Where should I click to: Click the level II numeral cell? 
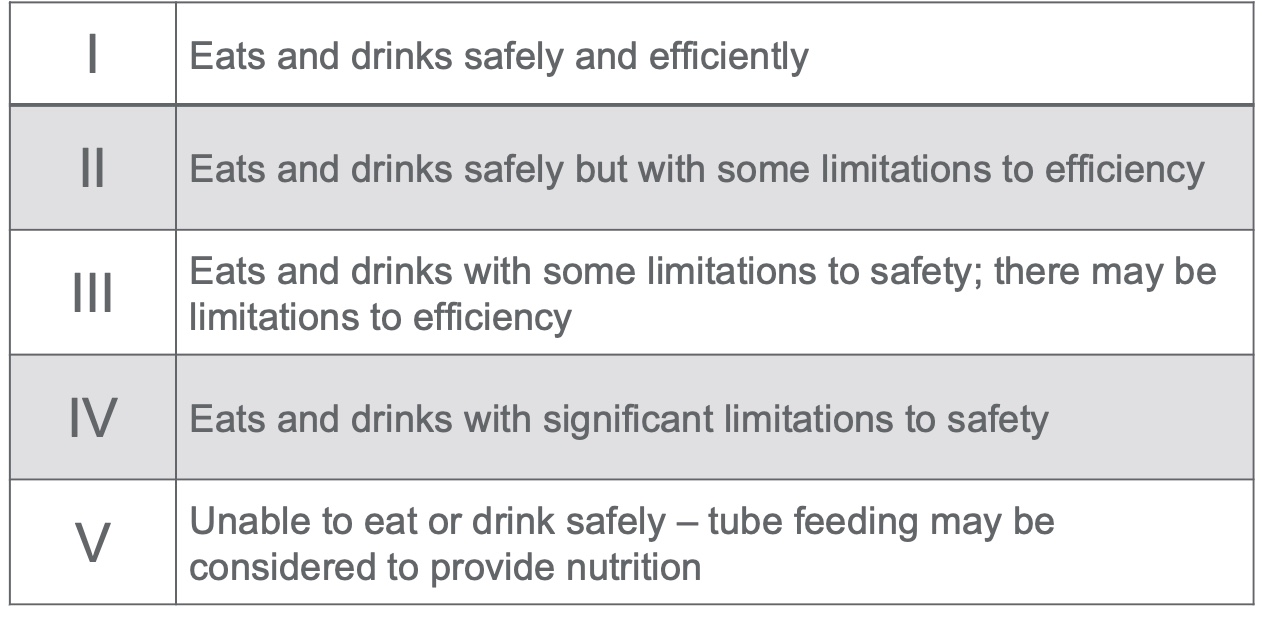pyautogui.click(x=93, y=168)
